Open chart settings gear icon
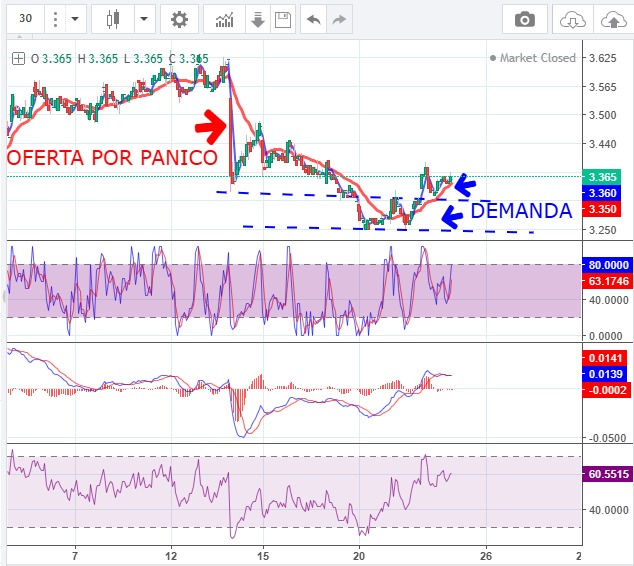 click(179, 19)
